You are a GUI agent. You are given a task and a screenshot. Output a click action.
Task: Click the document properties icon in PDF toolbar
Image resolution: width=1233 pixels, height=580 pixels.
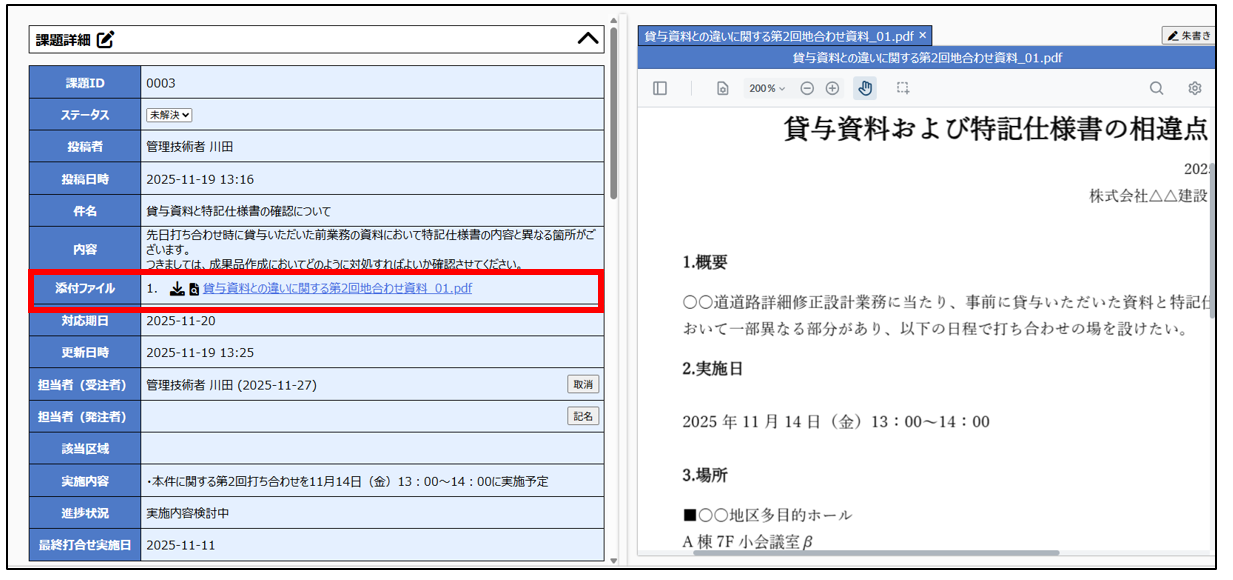point(722,88)
